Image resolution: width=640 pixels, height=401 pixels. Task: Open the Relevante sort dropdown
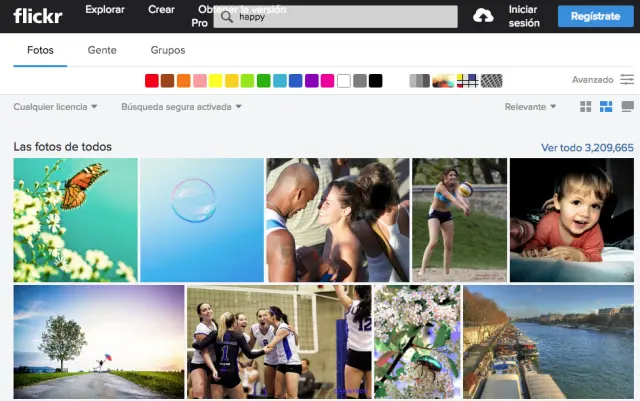coord(530,107)
